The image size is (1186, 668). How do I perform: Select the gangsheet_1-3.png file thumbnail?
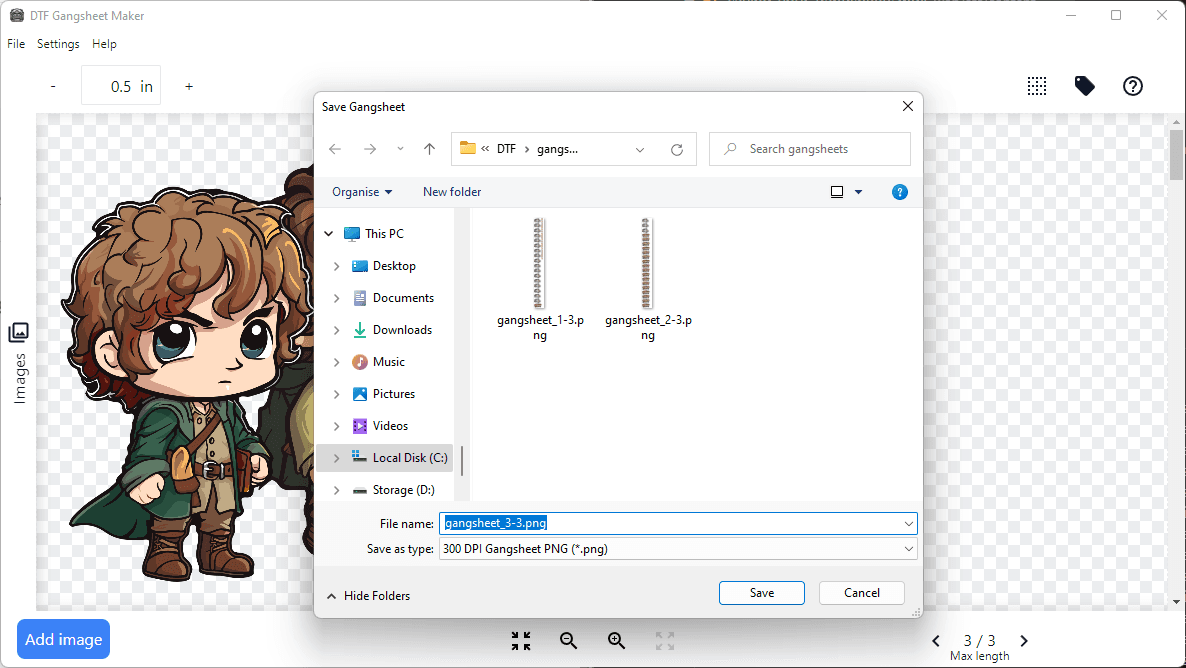pos(539,265)
